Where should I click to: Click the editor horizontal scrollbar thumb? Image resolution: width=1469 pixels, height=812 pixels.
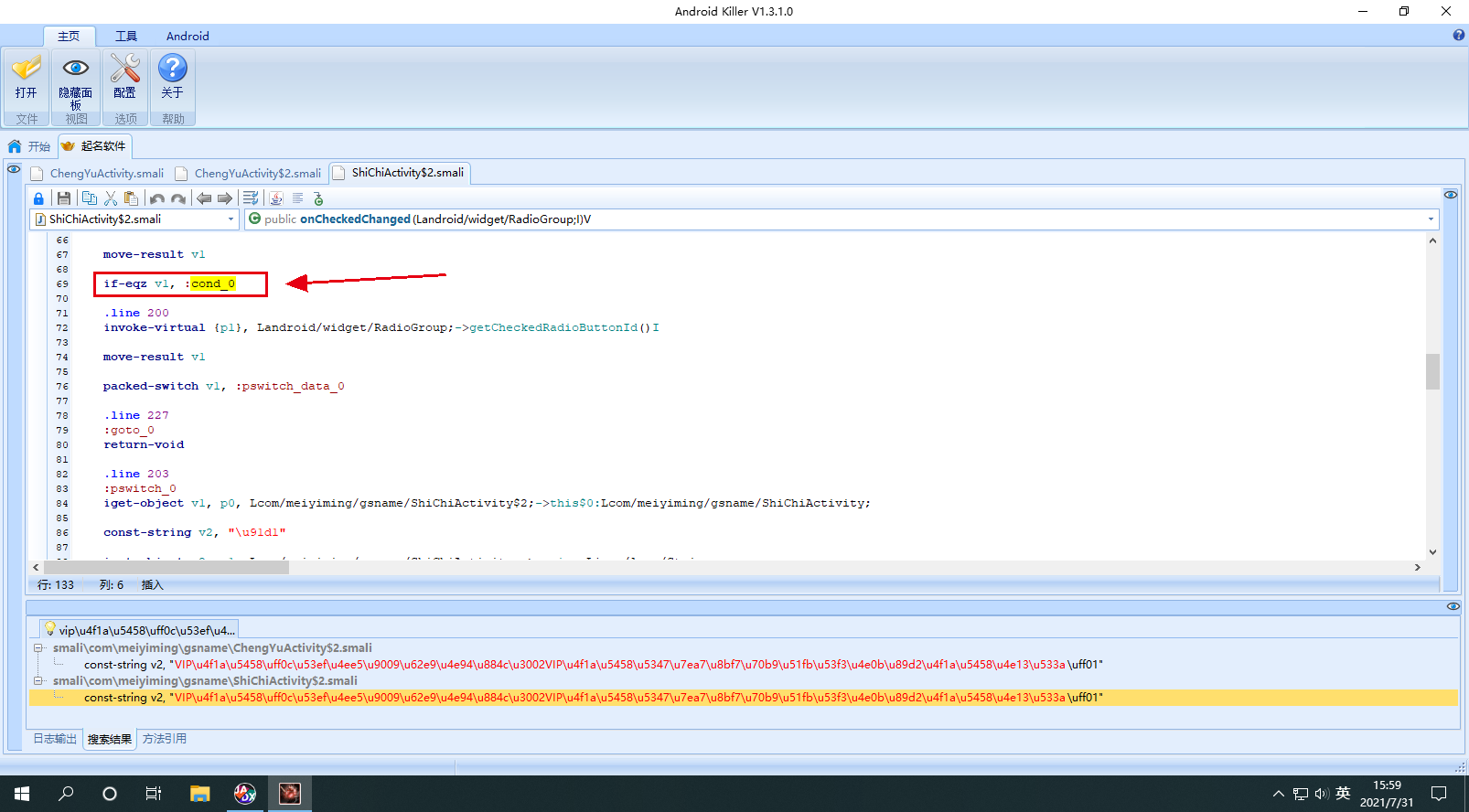166,567
